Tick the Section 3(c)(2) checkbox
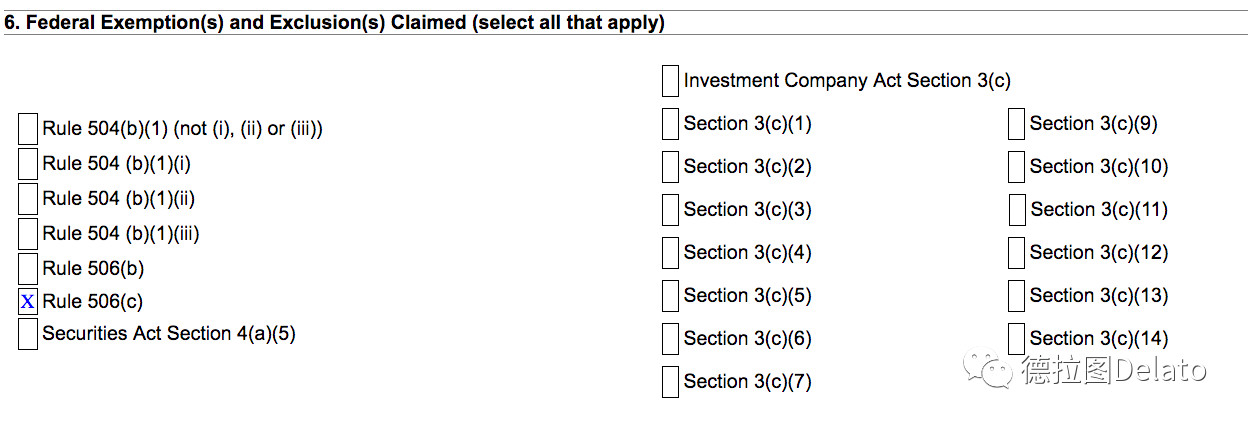This screenshot has height=425, width=1248. coord(670,167)
